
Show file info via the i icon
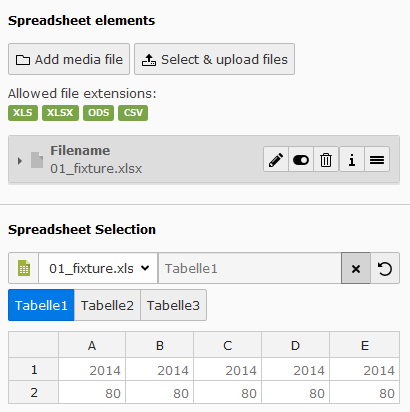click(x=352, y=160)
